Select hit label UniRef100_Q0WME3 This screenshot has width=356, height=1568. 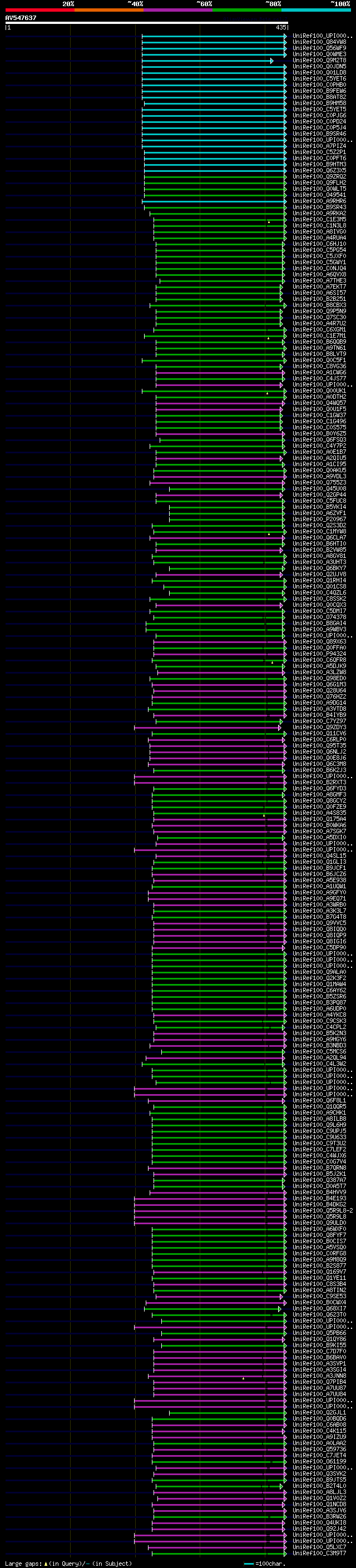319,54
